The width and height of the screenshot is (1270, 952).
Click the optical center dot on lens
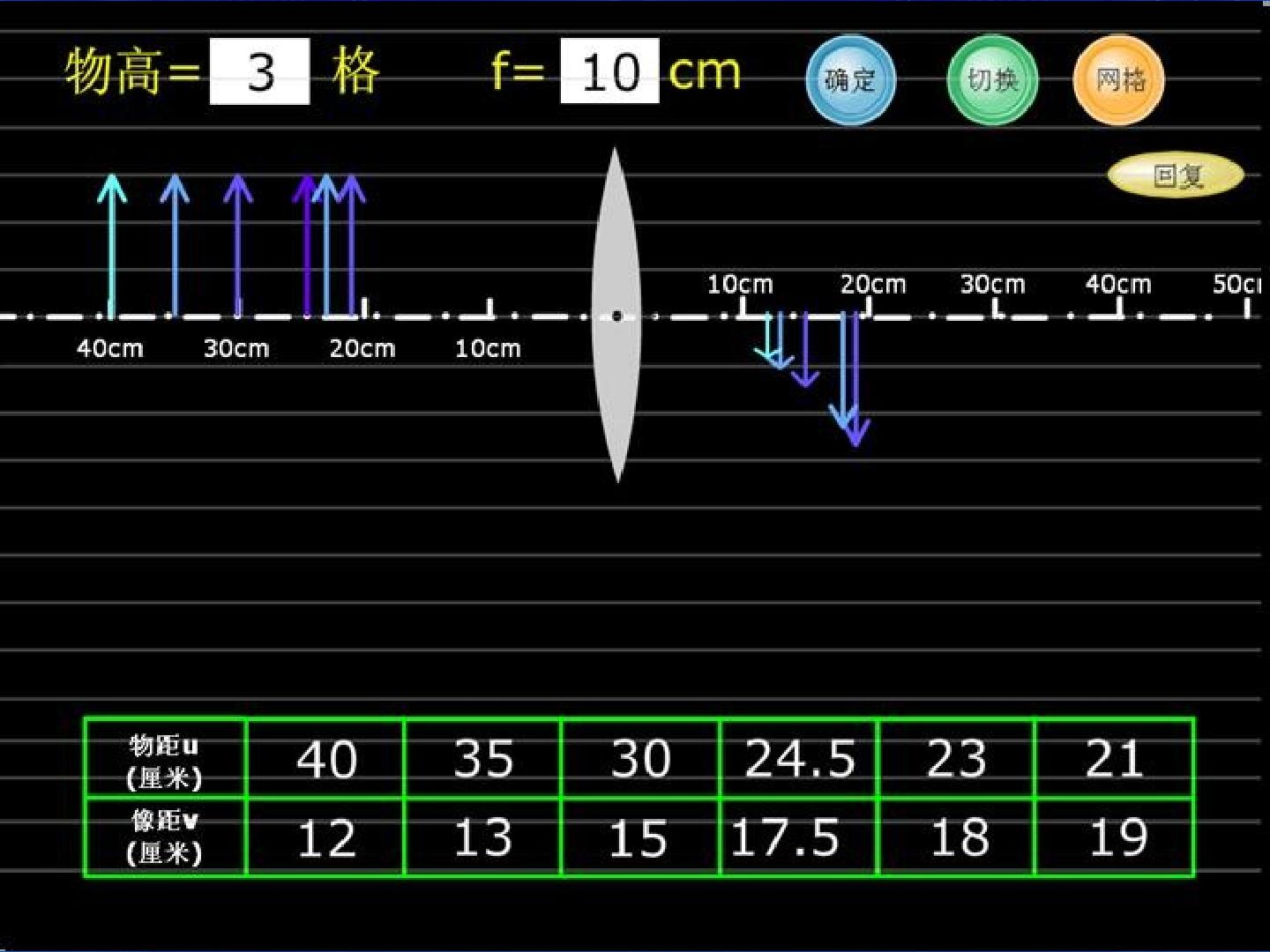(616, 316)
